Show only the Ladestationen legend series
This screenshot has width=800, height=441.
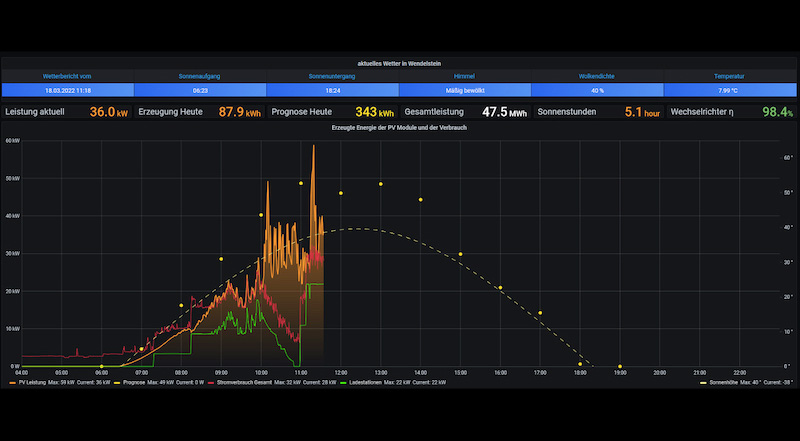point(364,382)
